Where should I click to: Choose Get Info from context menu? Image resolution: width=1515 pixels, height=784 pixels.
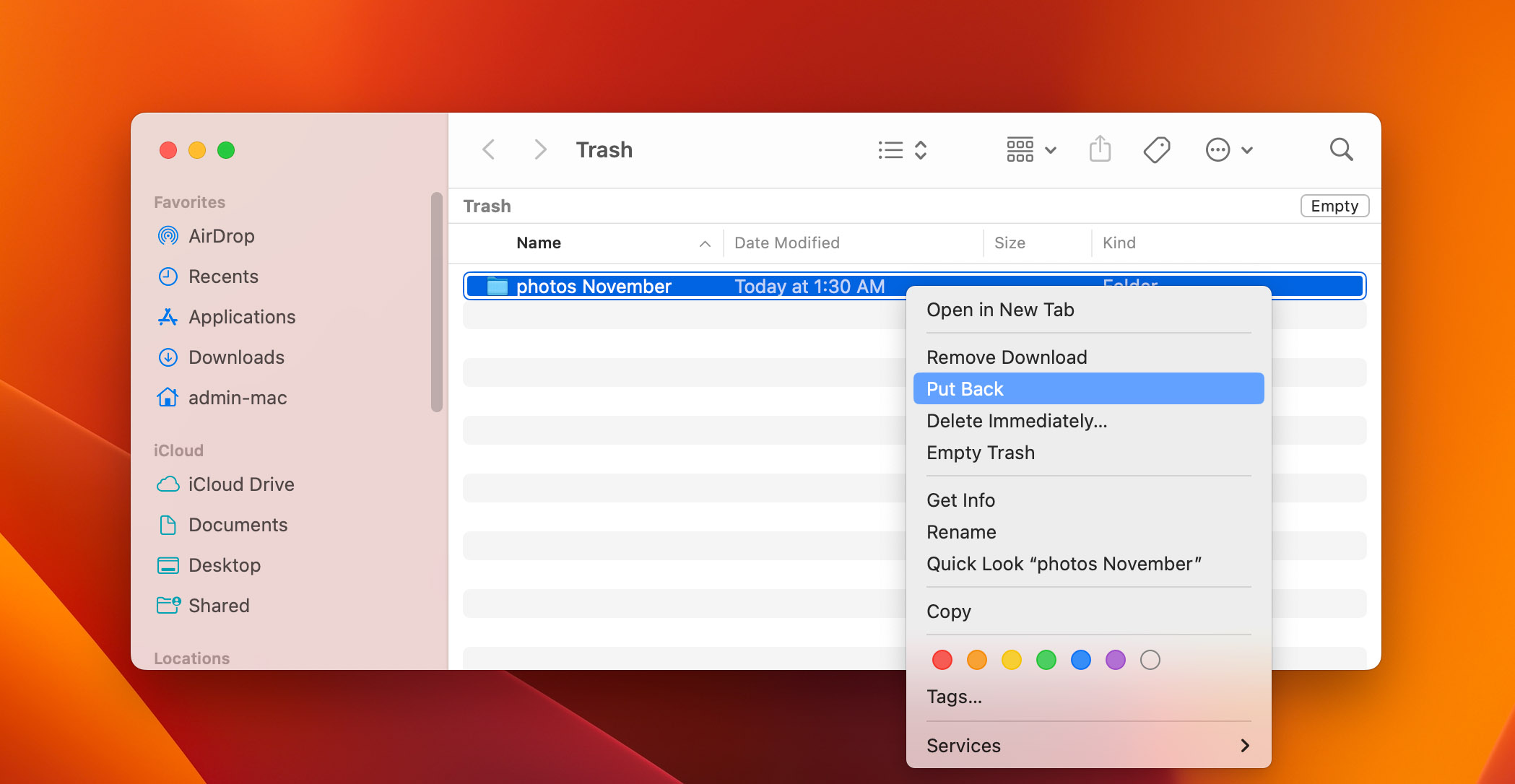1088,500
